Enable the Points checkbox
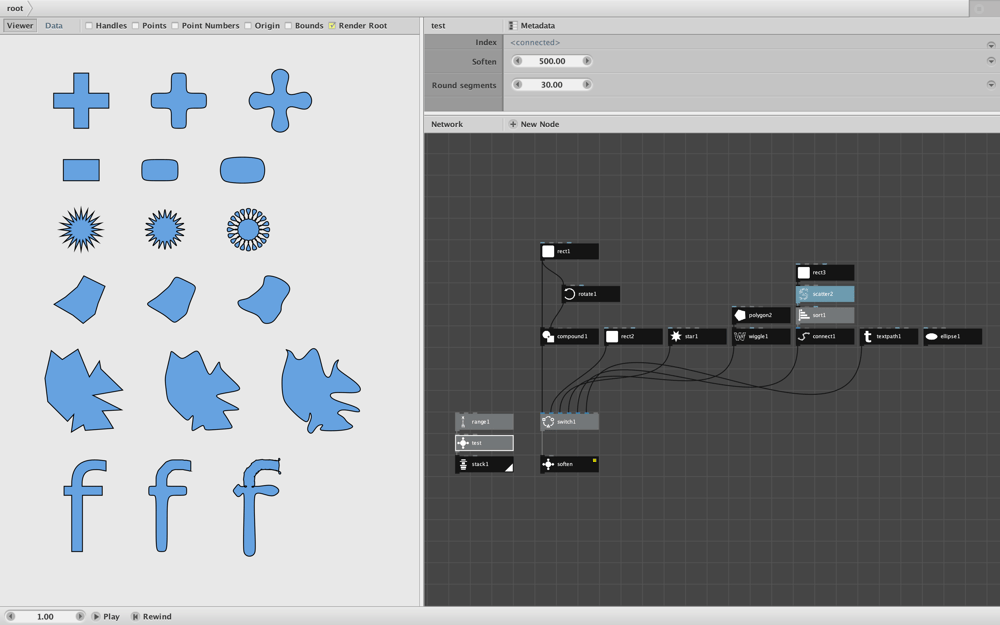 click(135, 26)
